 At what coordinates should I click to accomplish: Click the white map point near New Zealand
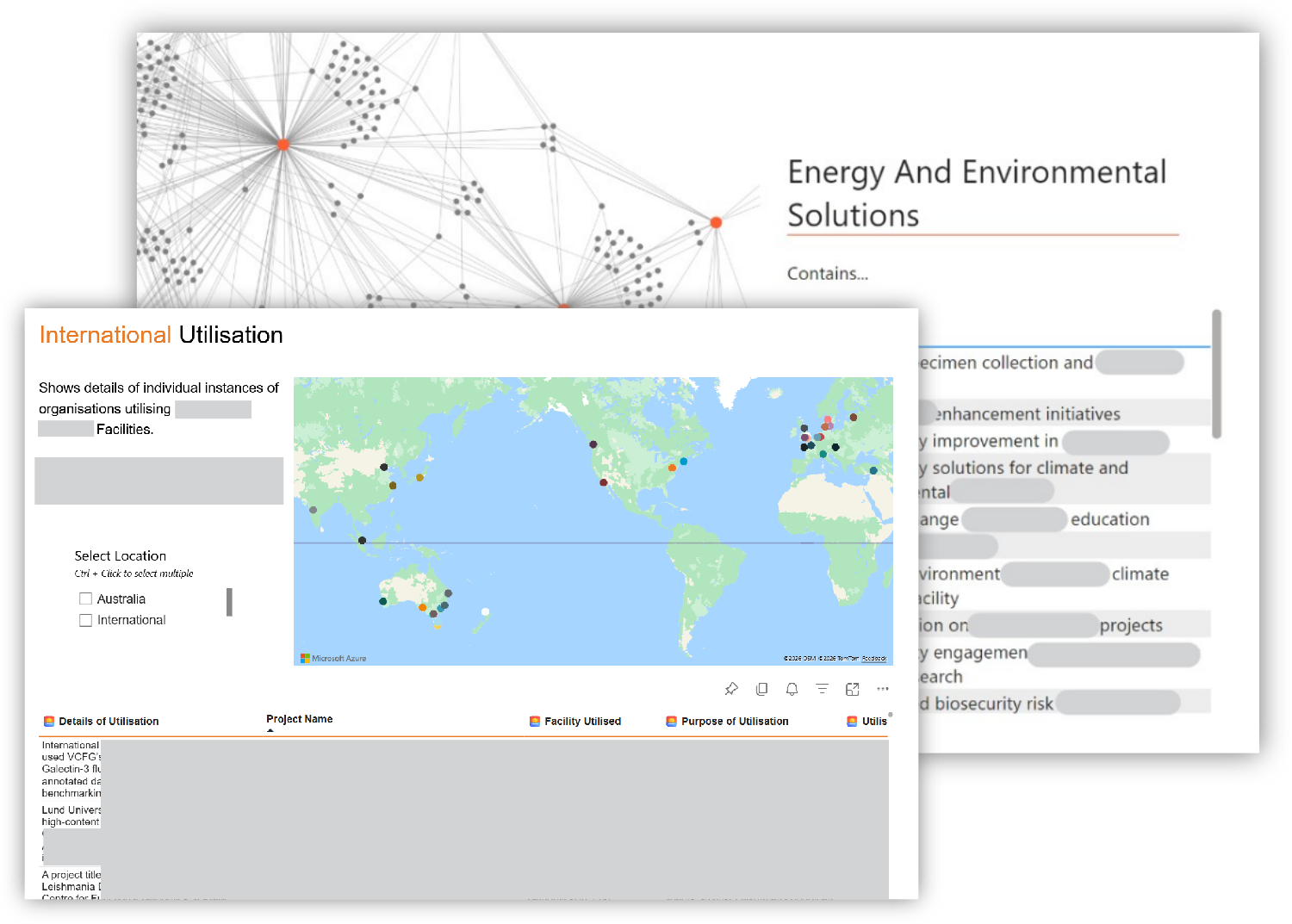(485, 612)
